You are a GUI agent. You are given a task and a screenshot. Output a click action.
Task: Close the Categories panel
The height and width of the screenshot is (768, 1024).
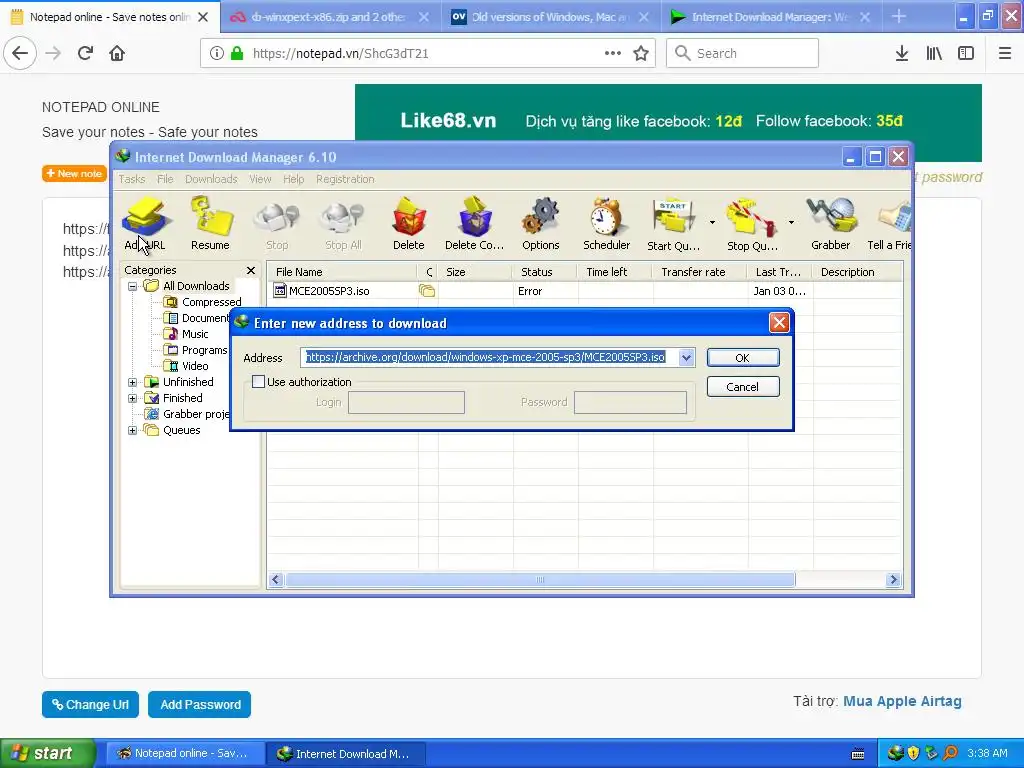click(x=251, y=270)
